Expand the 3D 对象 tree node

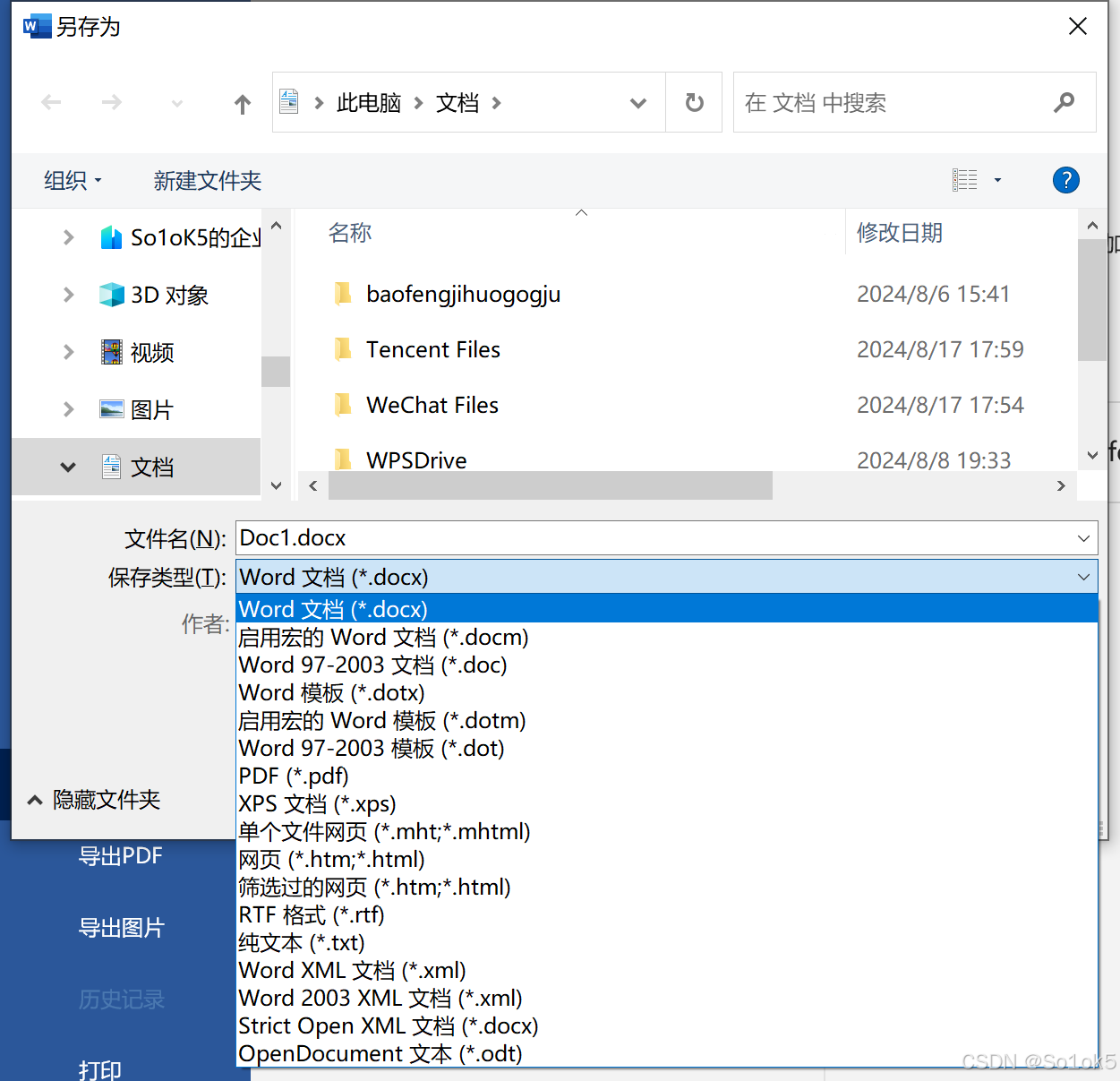(68, 295)
